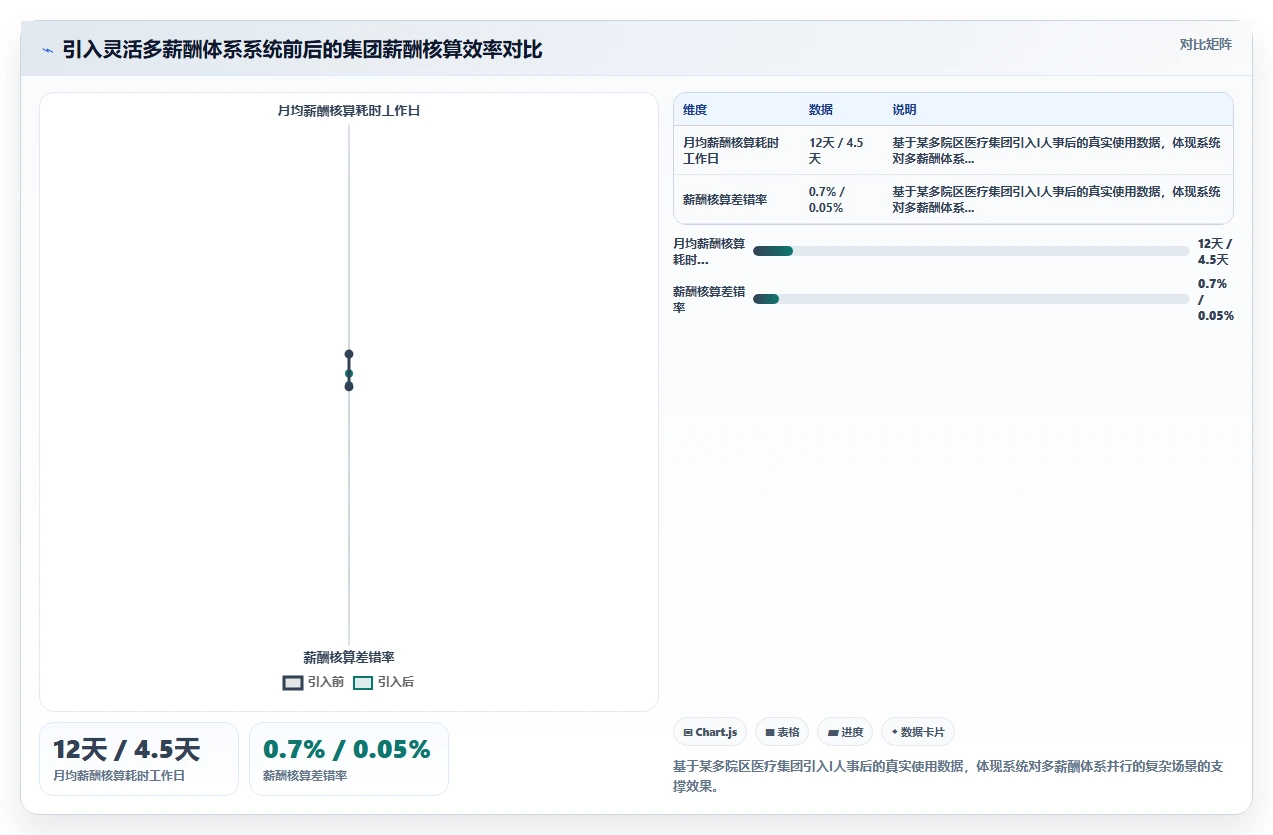Toggle the 引入后 legend item
1273x835 pixels.
384,682
